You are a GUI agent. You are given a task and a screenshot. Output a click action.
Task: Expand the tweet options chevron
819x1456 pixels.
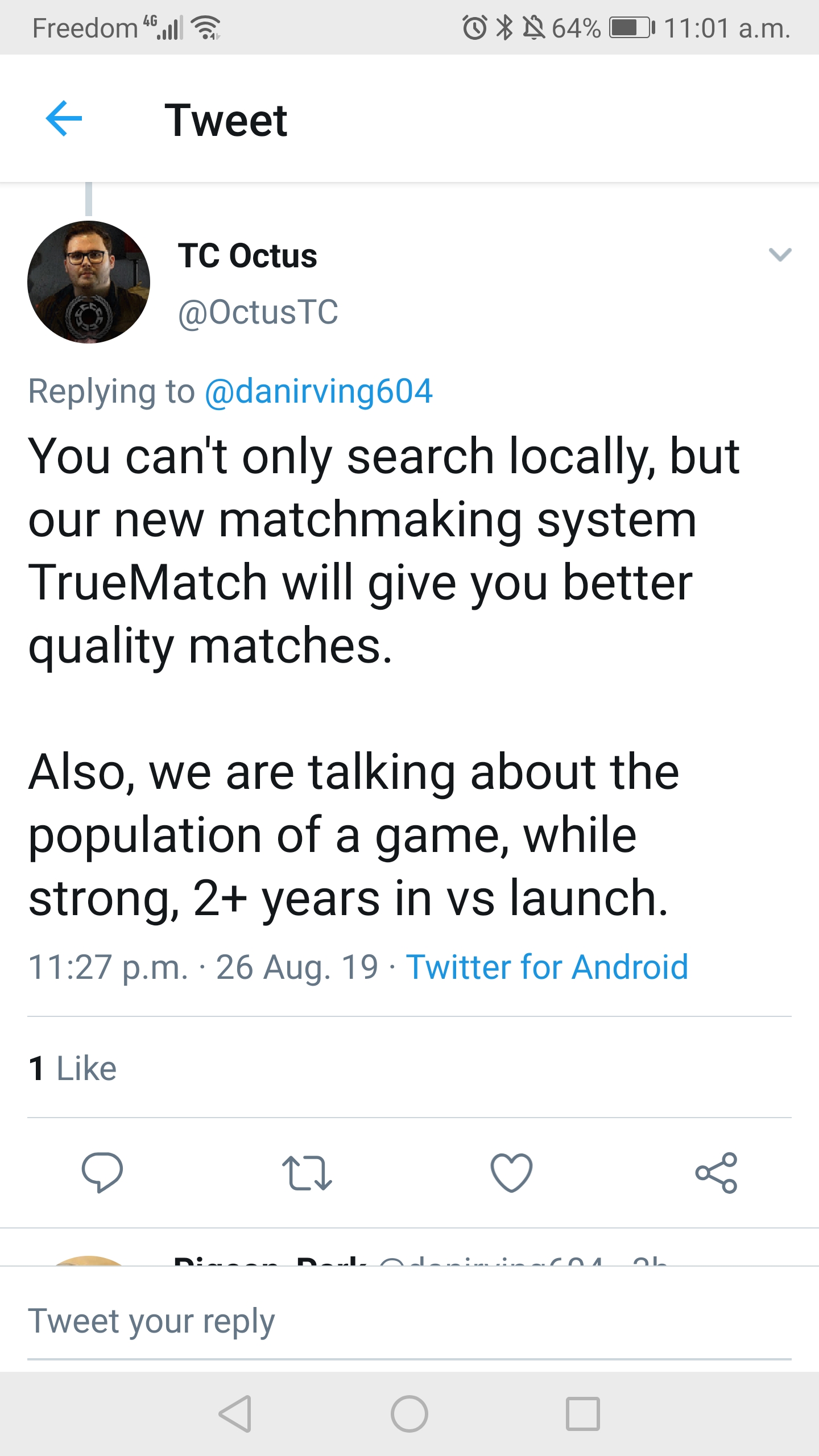780,254
